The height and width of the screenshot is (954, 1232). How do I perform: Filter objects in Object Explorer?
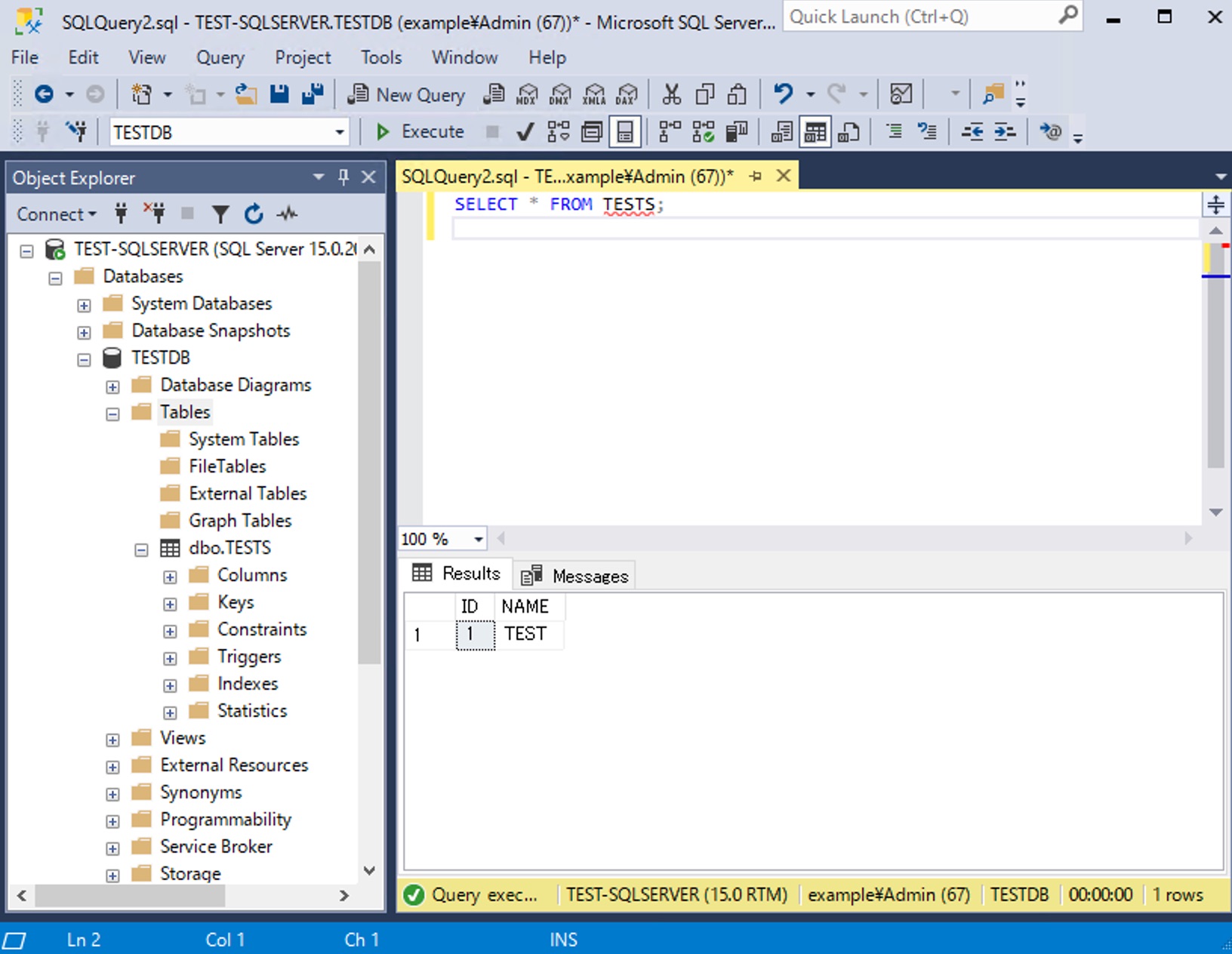tap(220, 214)
